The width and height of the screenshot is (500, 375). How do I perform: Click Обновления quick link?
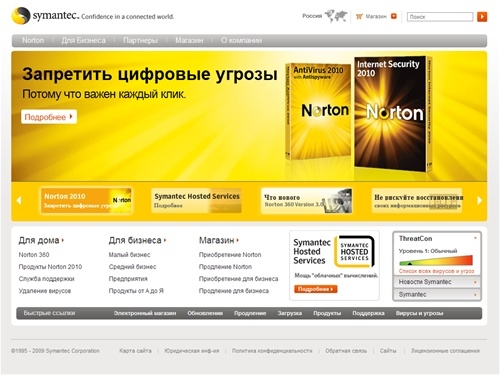click(x=205, y=313)
